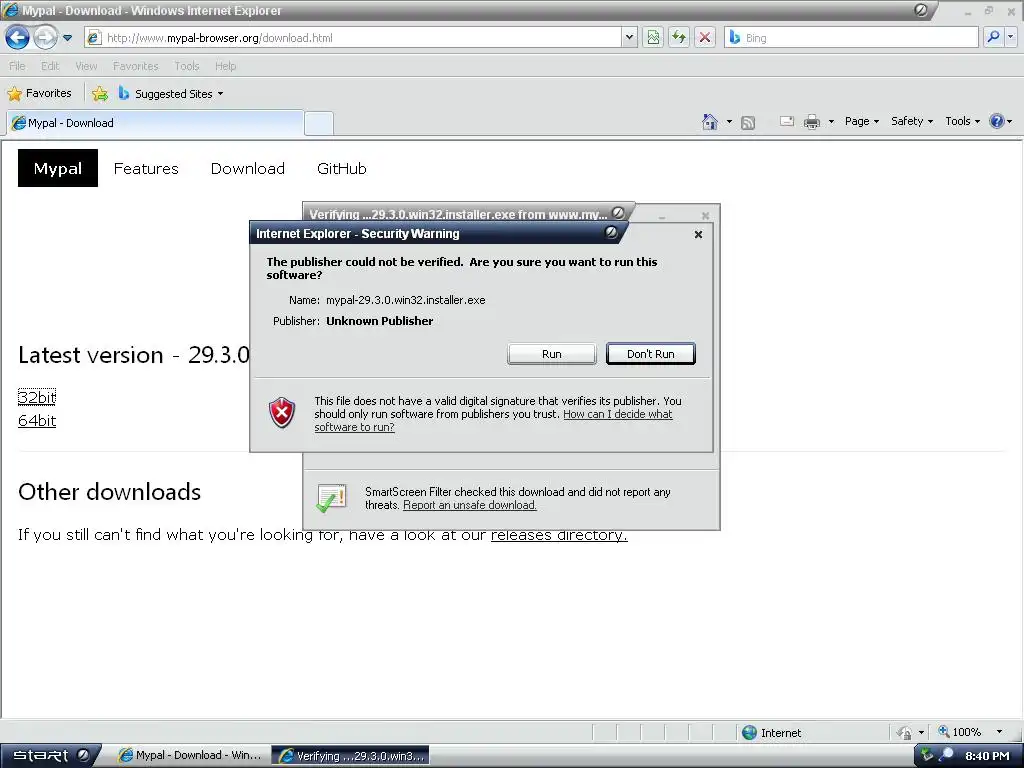Expand the Print dropdown arrow

tap(831, 121)
